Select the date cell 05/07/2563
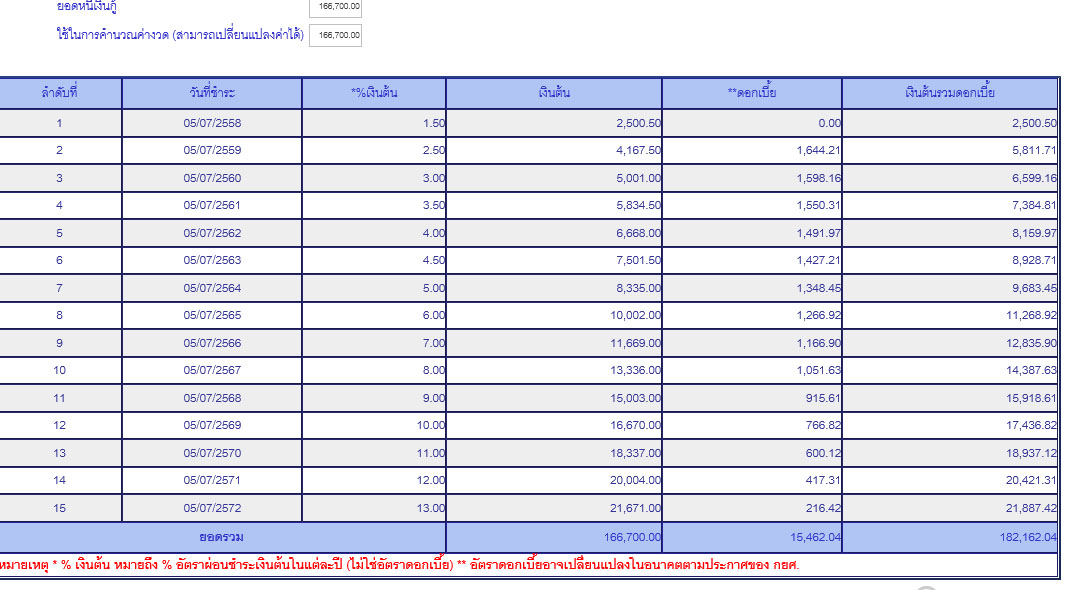Image resolution: width=1090 pixels, height=590 pixels. click(212, 260)
